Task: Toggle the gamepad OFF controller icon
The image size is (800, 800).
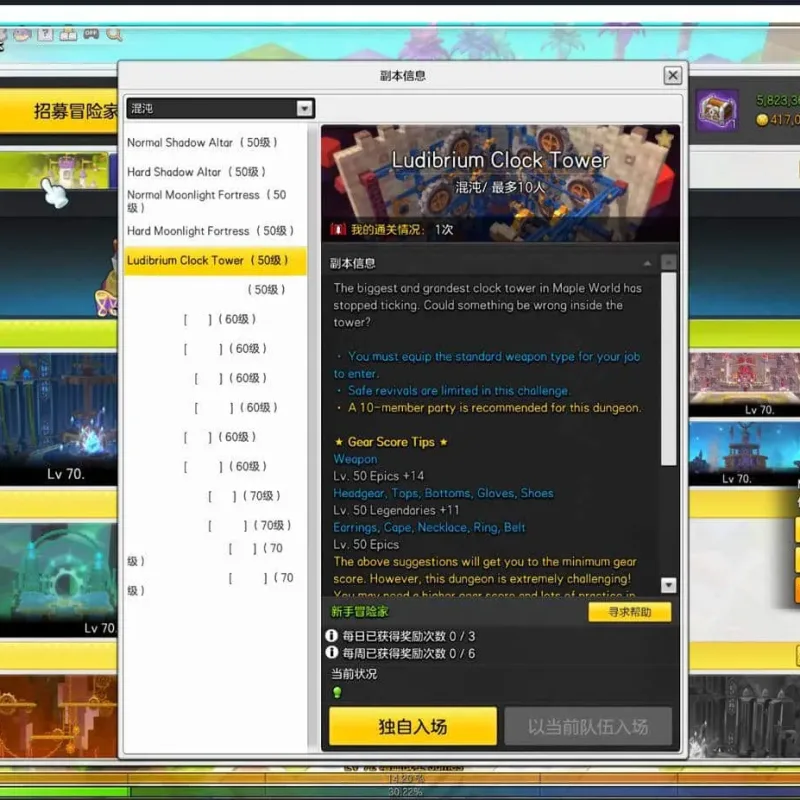Action: click(x=91, y=34)
